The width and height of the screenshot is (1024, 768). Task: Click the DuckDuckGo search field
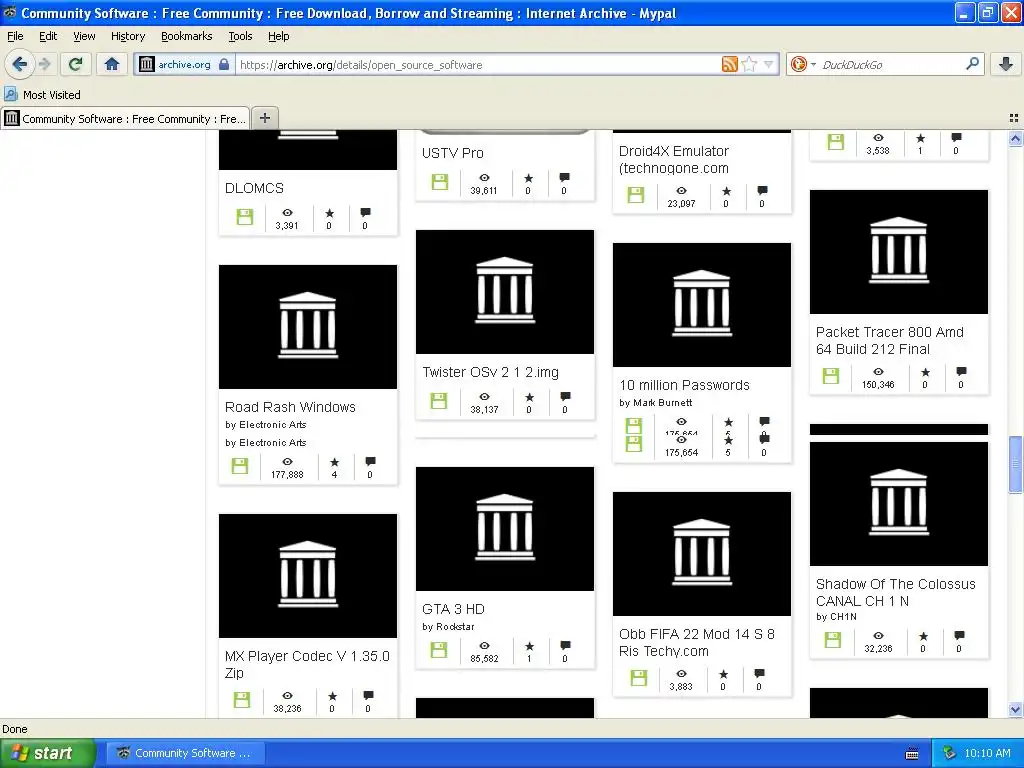point(891,65)
